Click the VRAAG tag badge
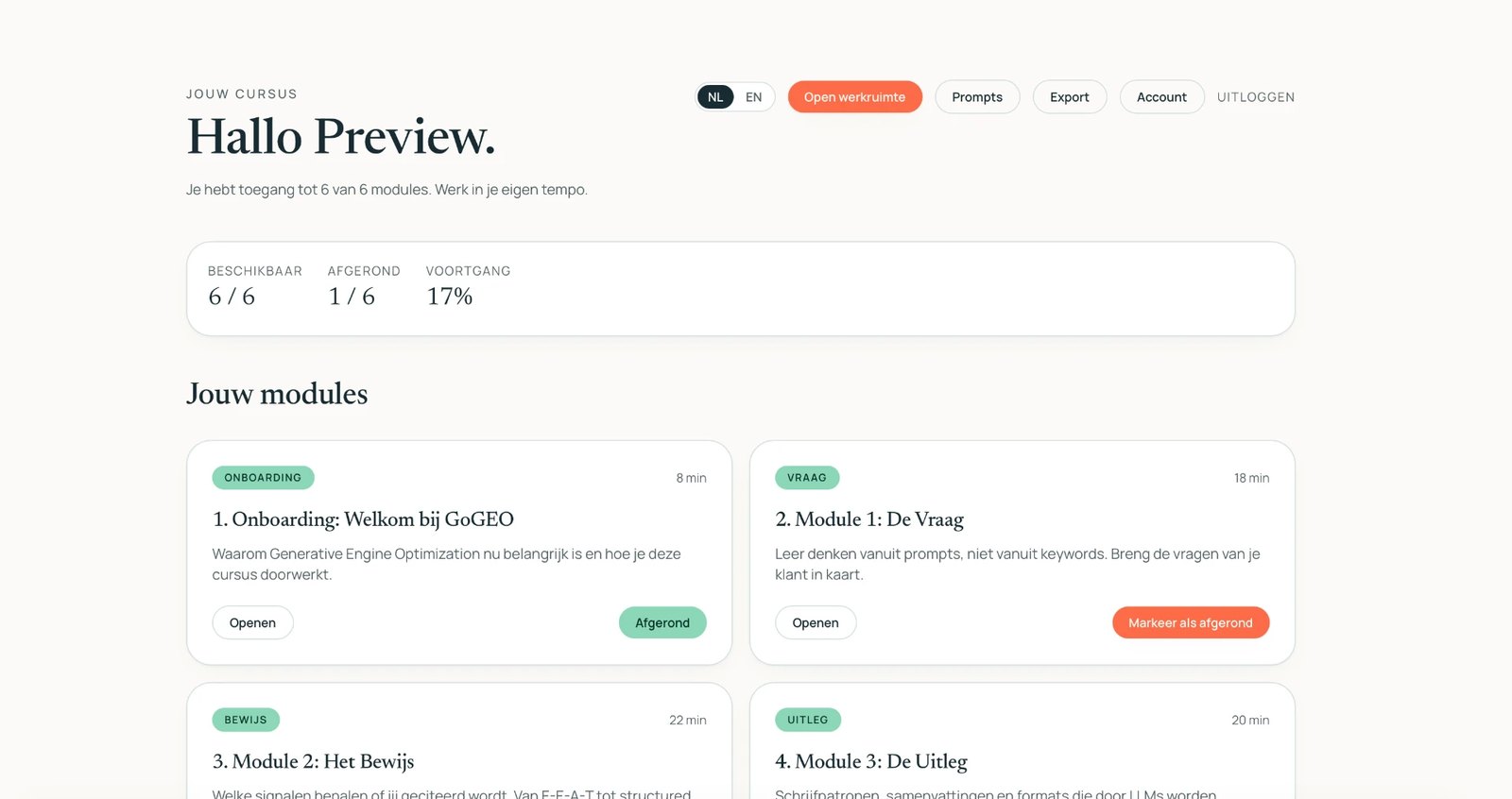The image size is (1512, 799). click(x=807, y=478)
